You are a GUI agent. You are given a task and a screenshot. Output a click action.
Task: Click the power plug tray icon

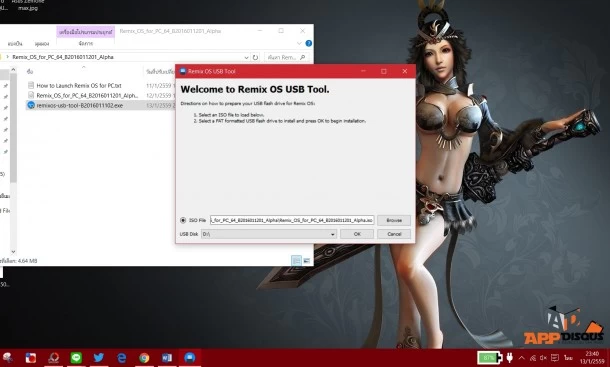(510, 357)
